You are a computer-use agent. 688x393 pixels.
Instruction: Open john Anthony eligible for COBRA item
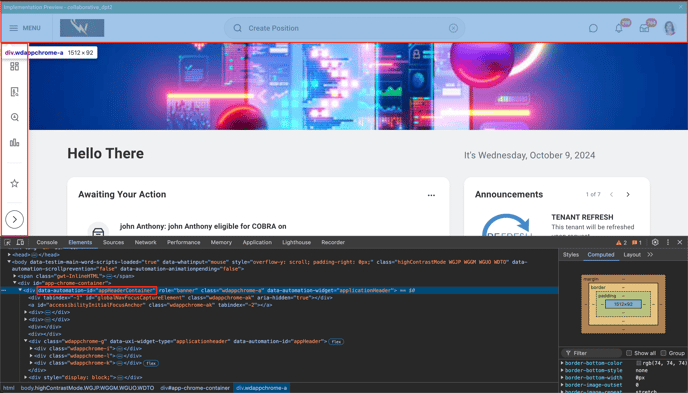tap(203, 226)
